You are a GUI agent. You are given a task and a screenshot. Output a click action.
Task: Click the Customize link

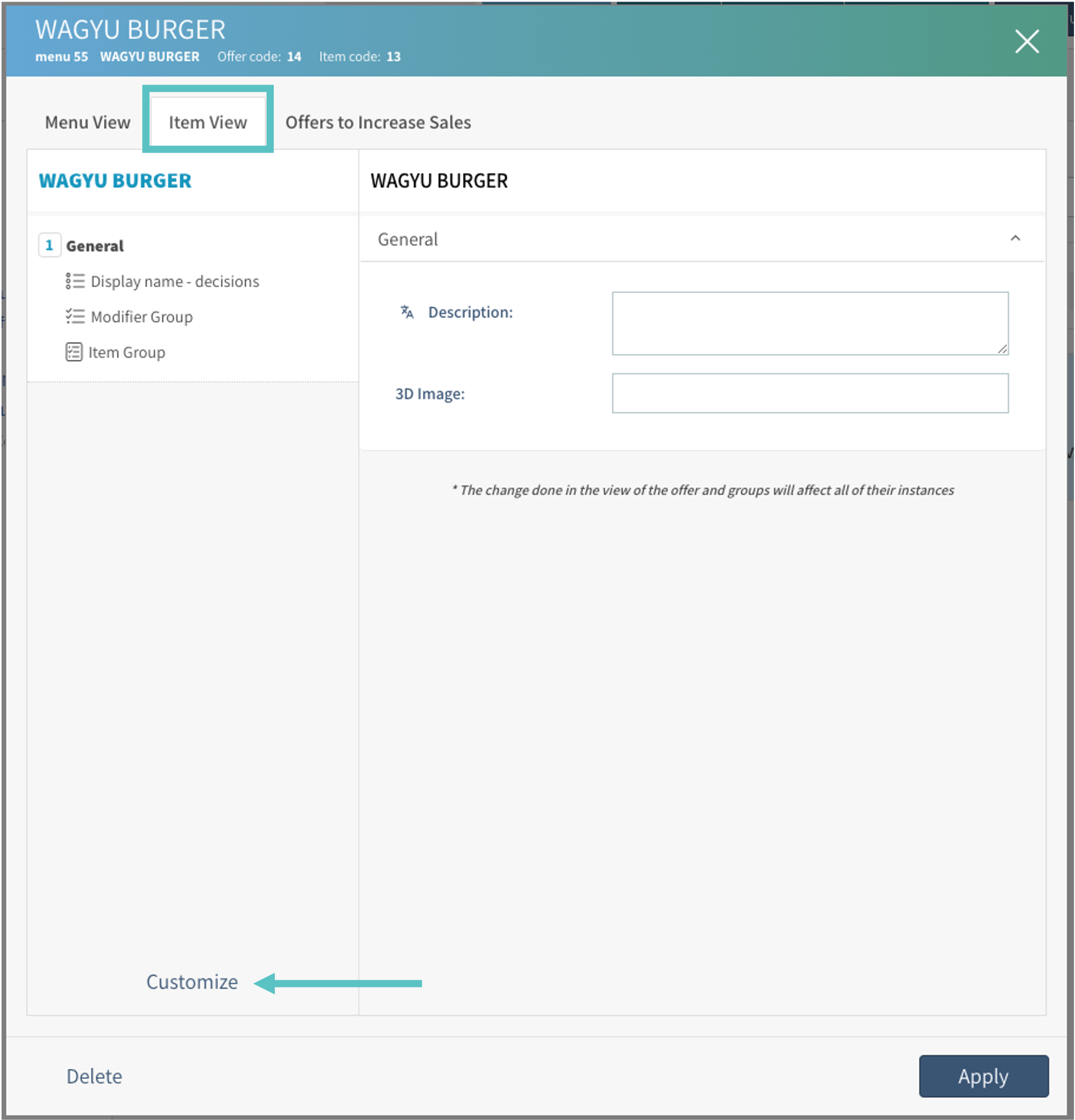tap(192, 982)
